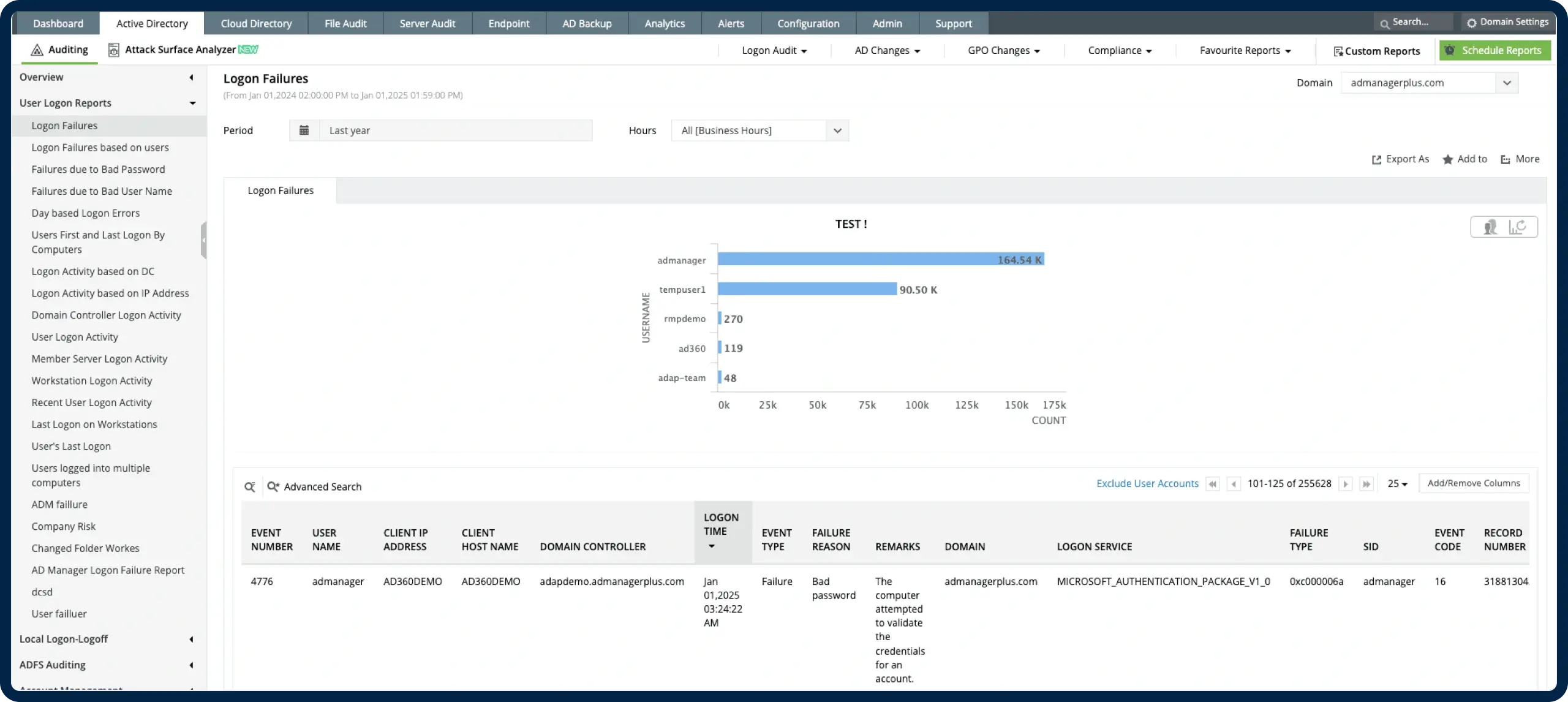Viewport: 1568px width, 702px height.
Task: Click the Advanced Search icon in the table toolbar
Action: coord(273,486)
